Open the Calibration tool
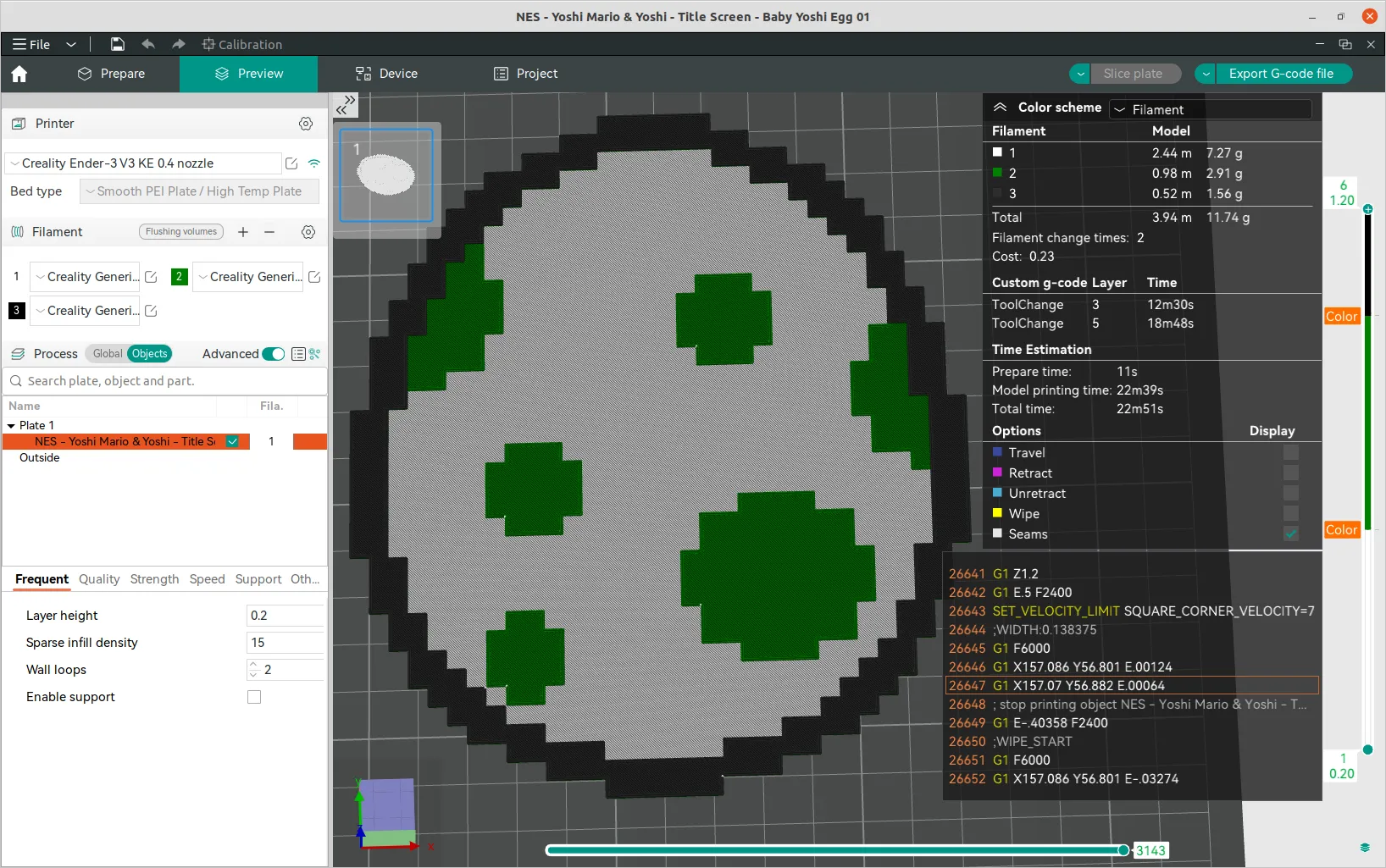The width and height of the screenshot is (1386, 868). point(242,44)
